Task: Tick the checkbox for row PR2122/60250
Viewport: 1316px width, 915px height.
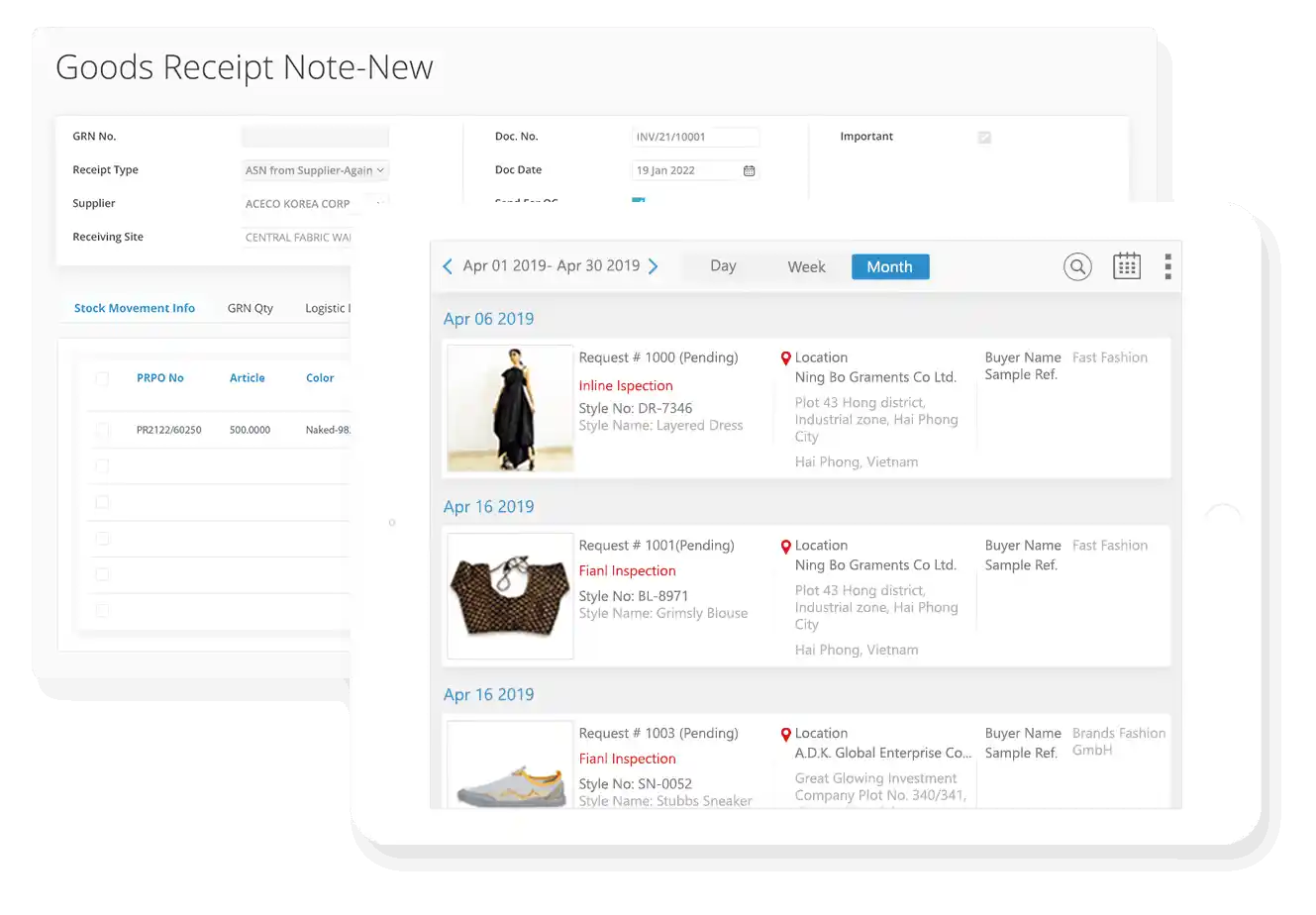Action: point(102,431)
